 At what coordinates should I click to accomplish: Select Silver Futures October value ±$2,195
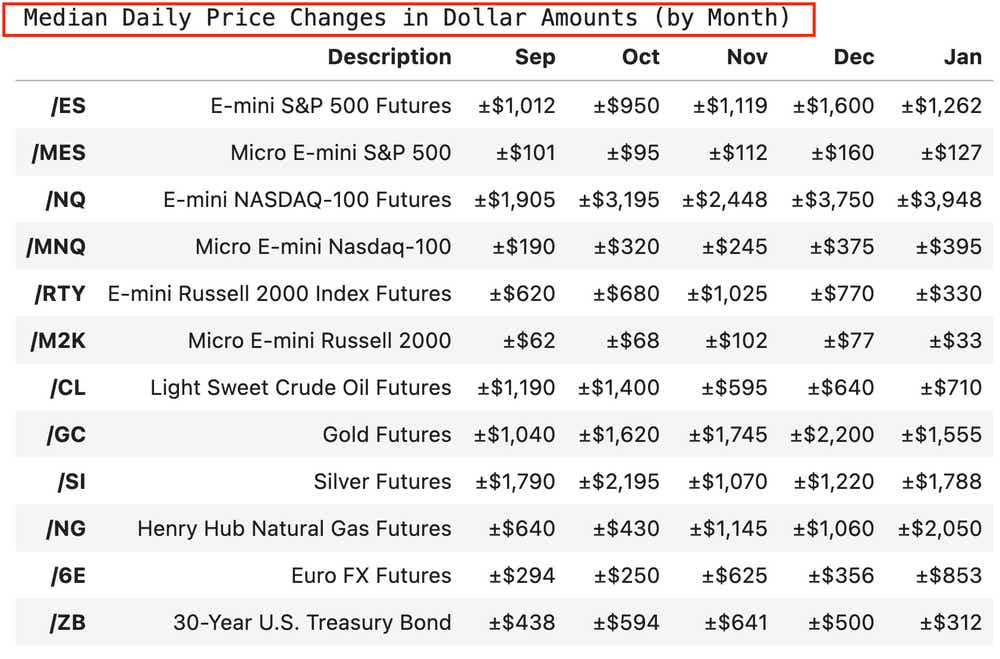(x=619, y=482)
